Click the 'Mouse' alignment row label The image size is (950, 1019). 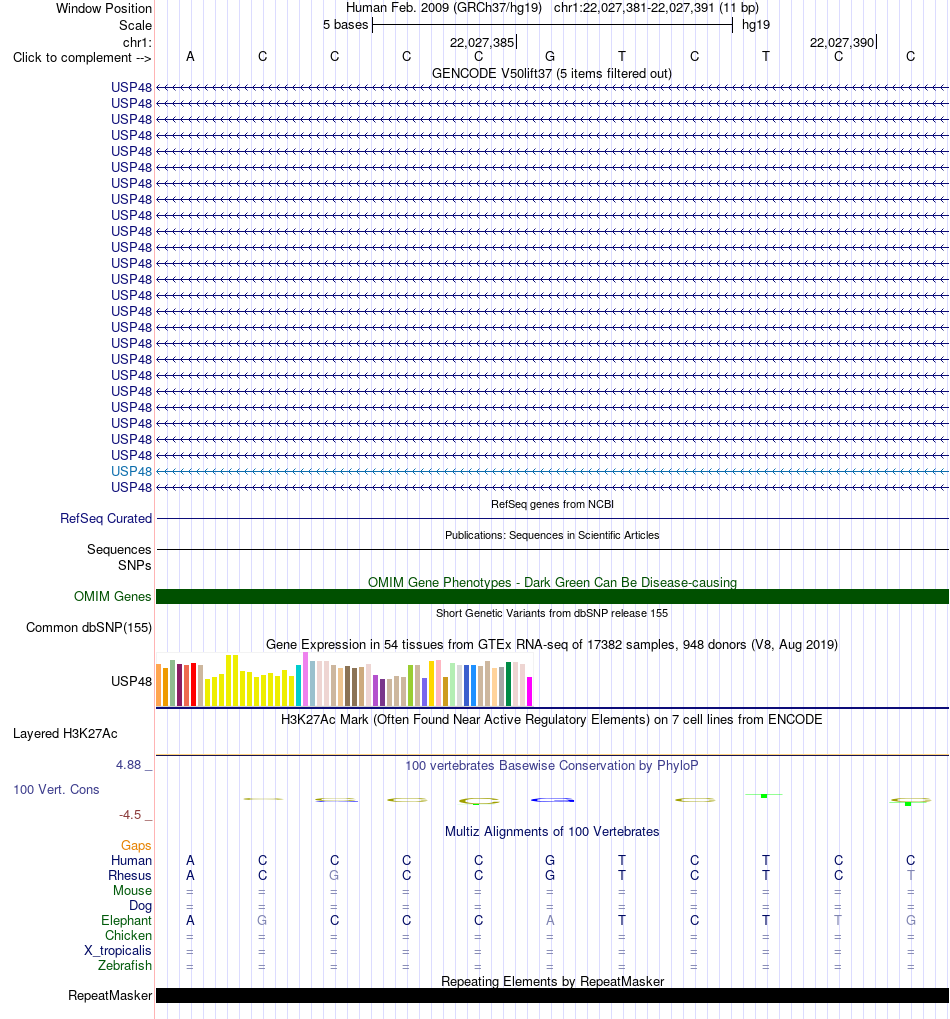pos(133,890)
